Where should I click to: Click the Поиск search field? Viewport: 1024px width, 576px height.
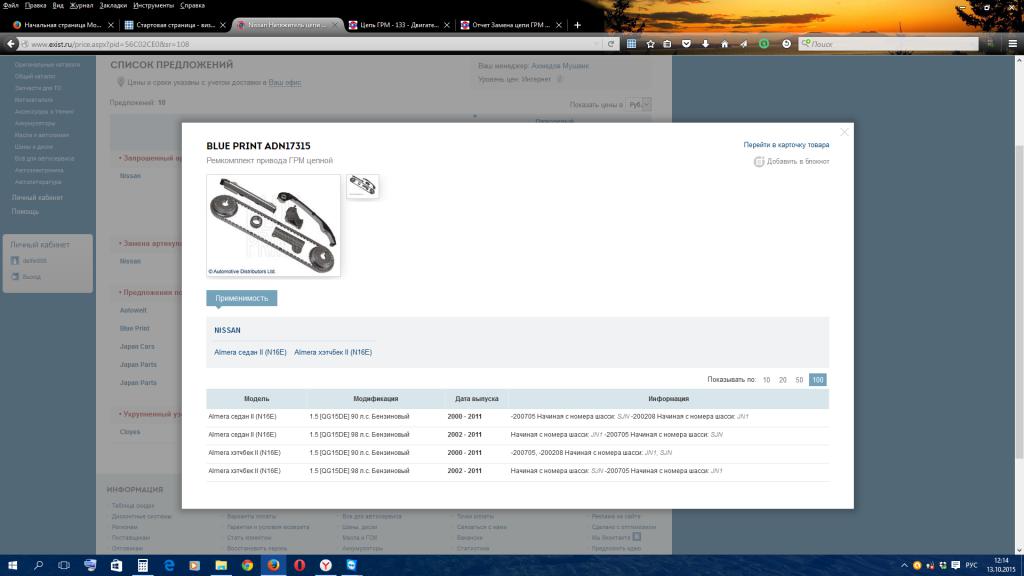coord(888,44)
